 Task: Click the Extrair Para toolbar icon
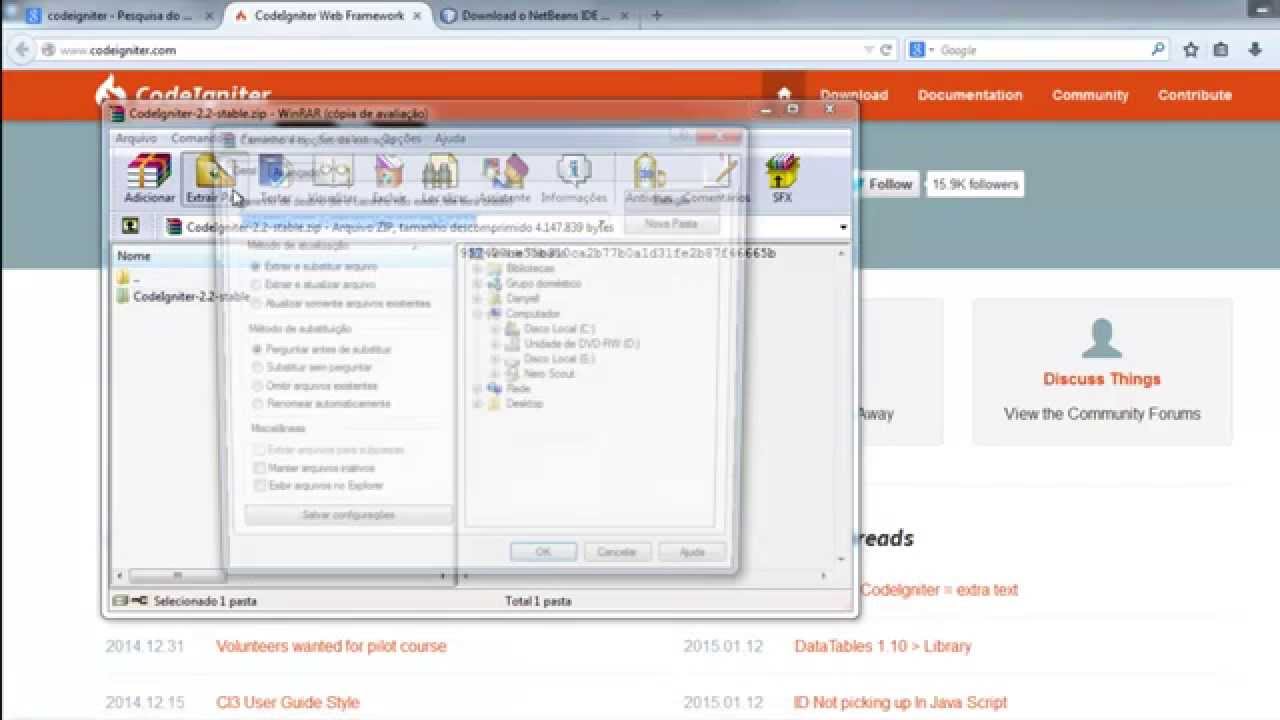coord(213,173)
